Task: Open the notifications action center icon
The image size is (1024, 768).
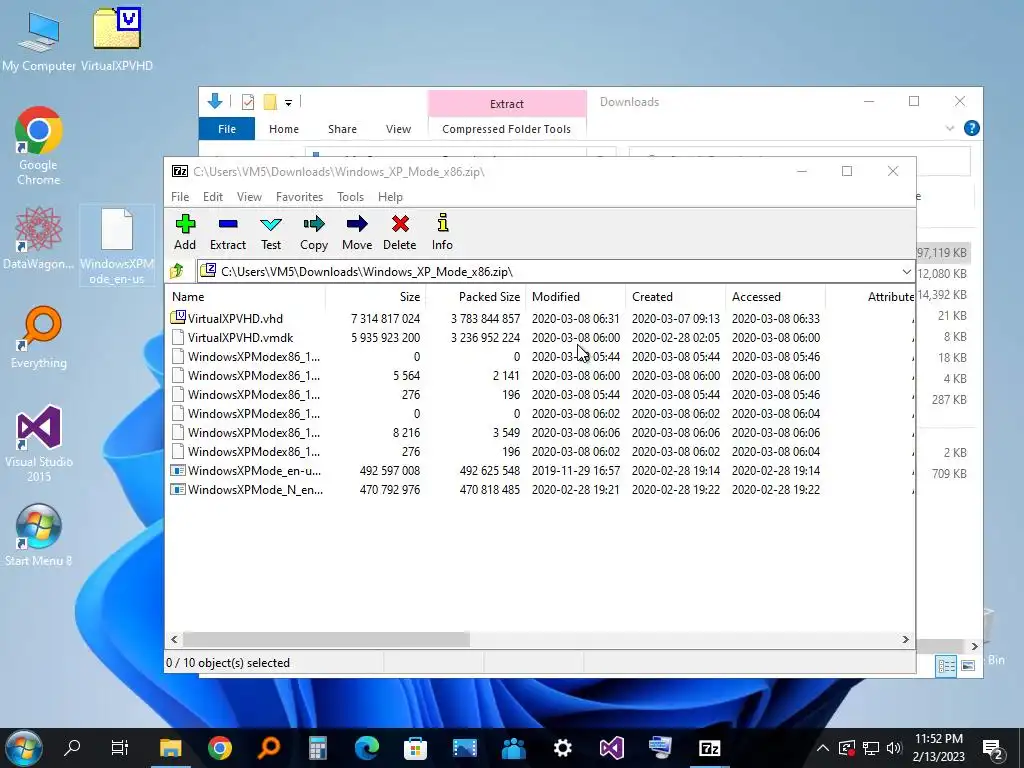Action: [x=993, y=748]
